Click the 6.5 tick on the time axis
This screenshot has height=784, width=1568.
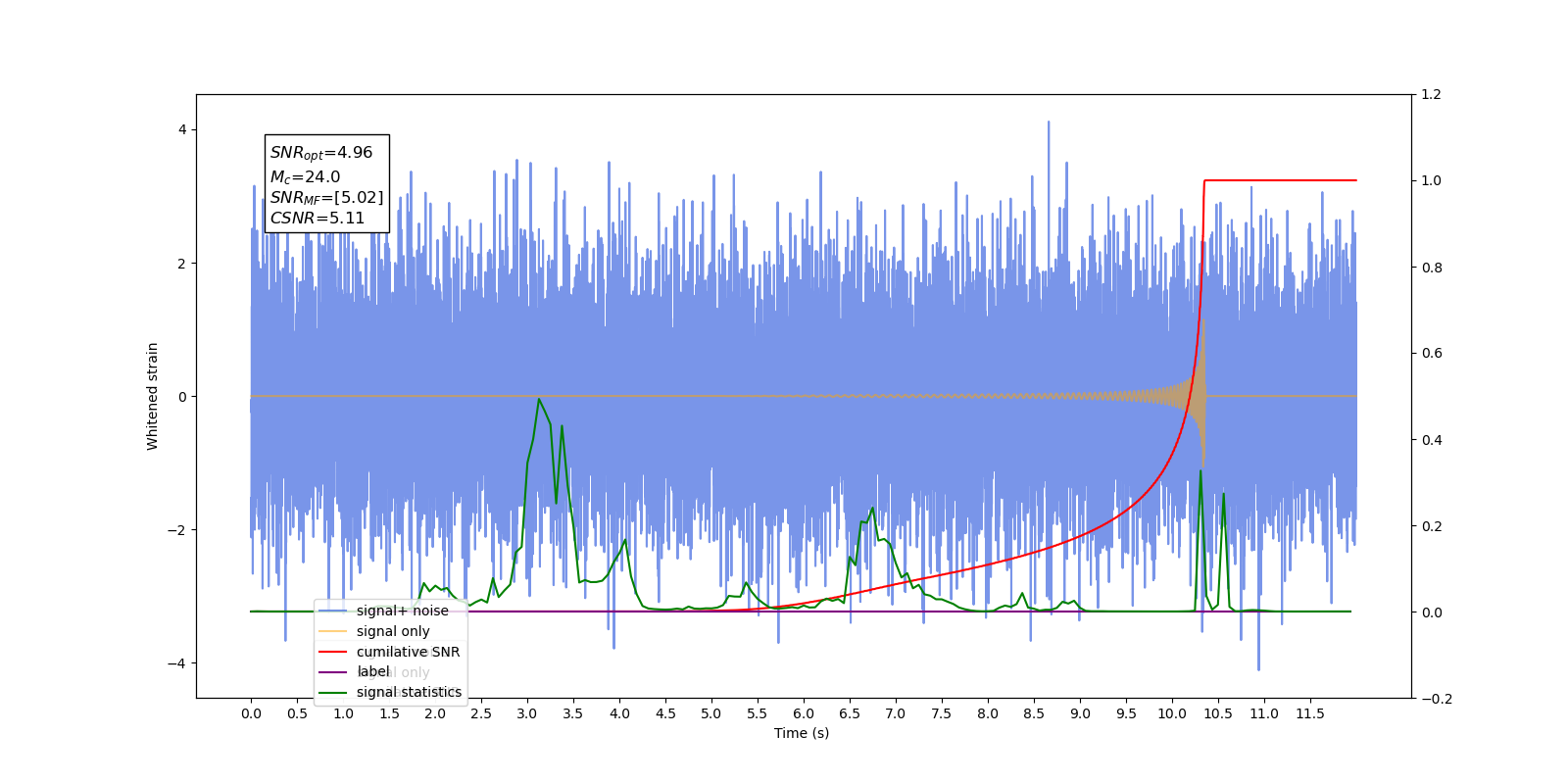(x=850, y=713)
